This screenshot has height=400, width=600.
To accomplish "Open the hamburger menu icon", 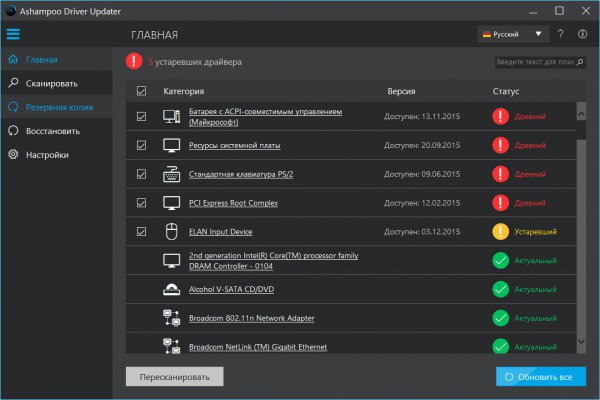I will tap(13, 34).
